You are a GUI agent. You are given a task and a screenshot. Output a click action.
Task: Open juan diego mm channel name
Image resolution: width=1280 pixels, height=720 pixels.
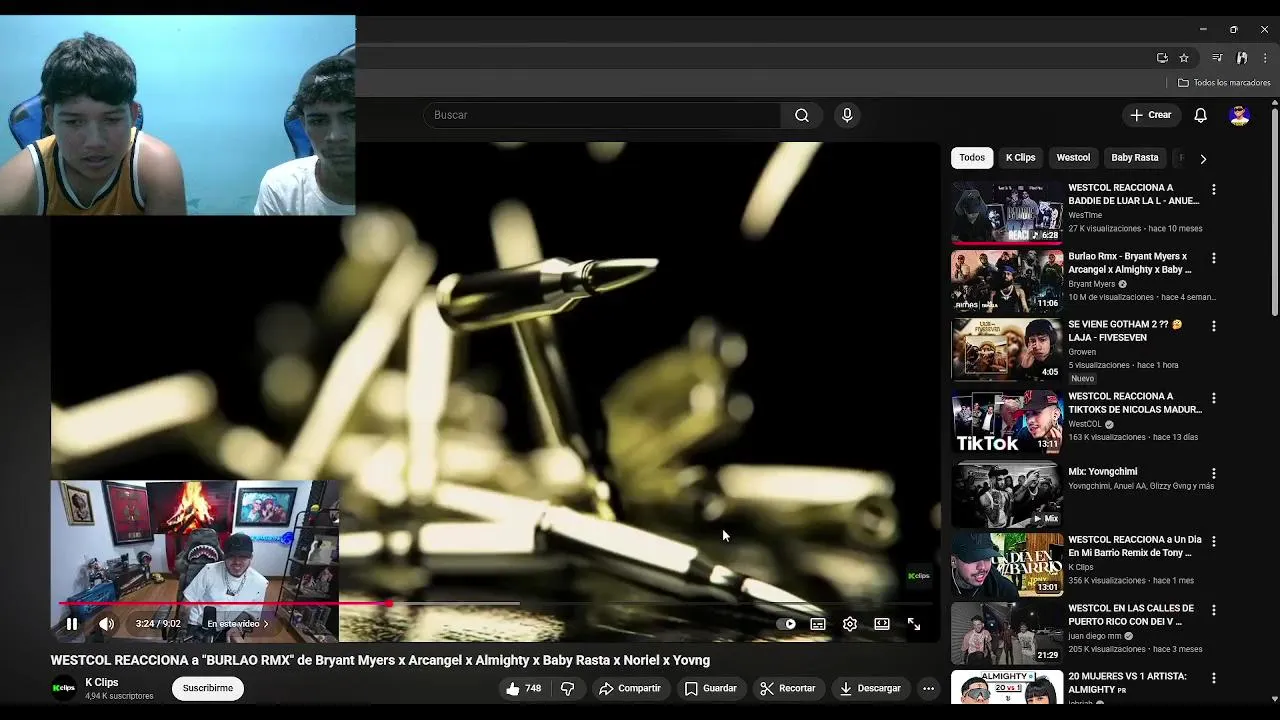(x=1094, y=636)
